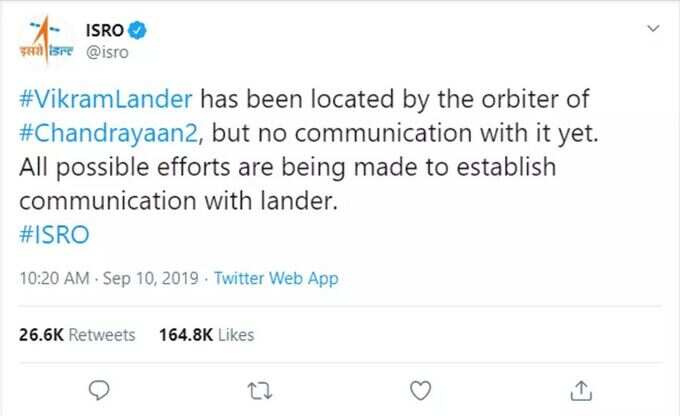680x416 pixels.
Task: Click the blue verified badge
Action: (x=138, y=30)
